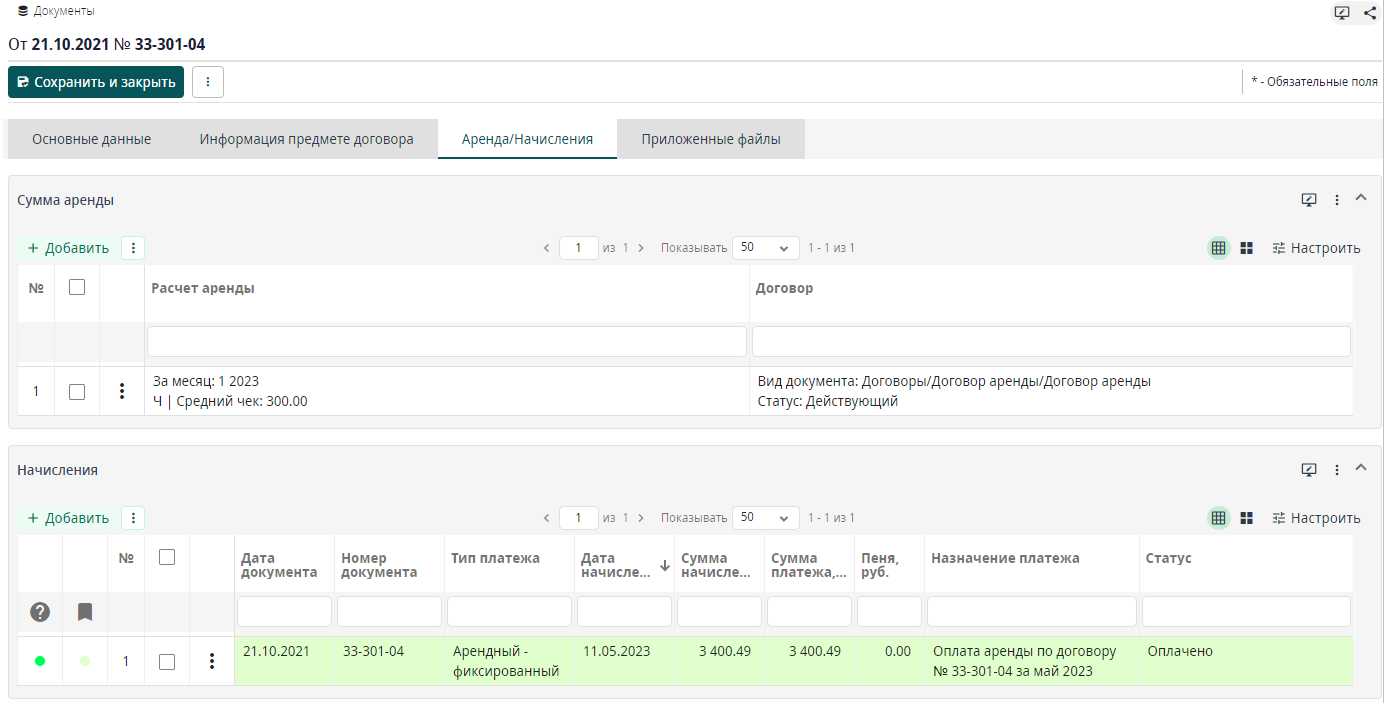The width and height of the screenshot is (1384, 703).
Task: Click the presentation screen icon in Начисления panel header
Action: click(x=1309, y=470)
